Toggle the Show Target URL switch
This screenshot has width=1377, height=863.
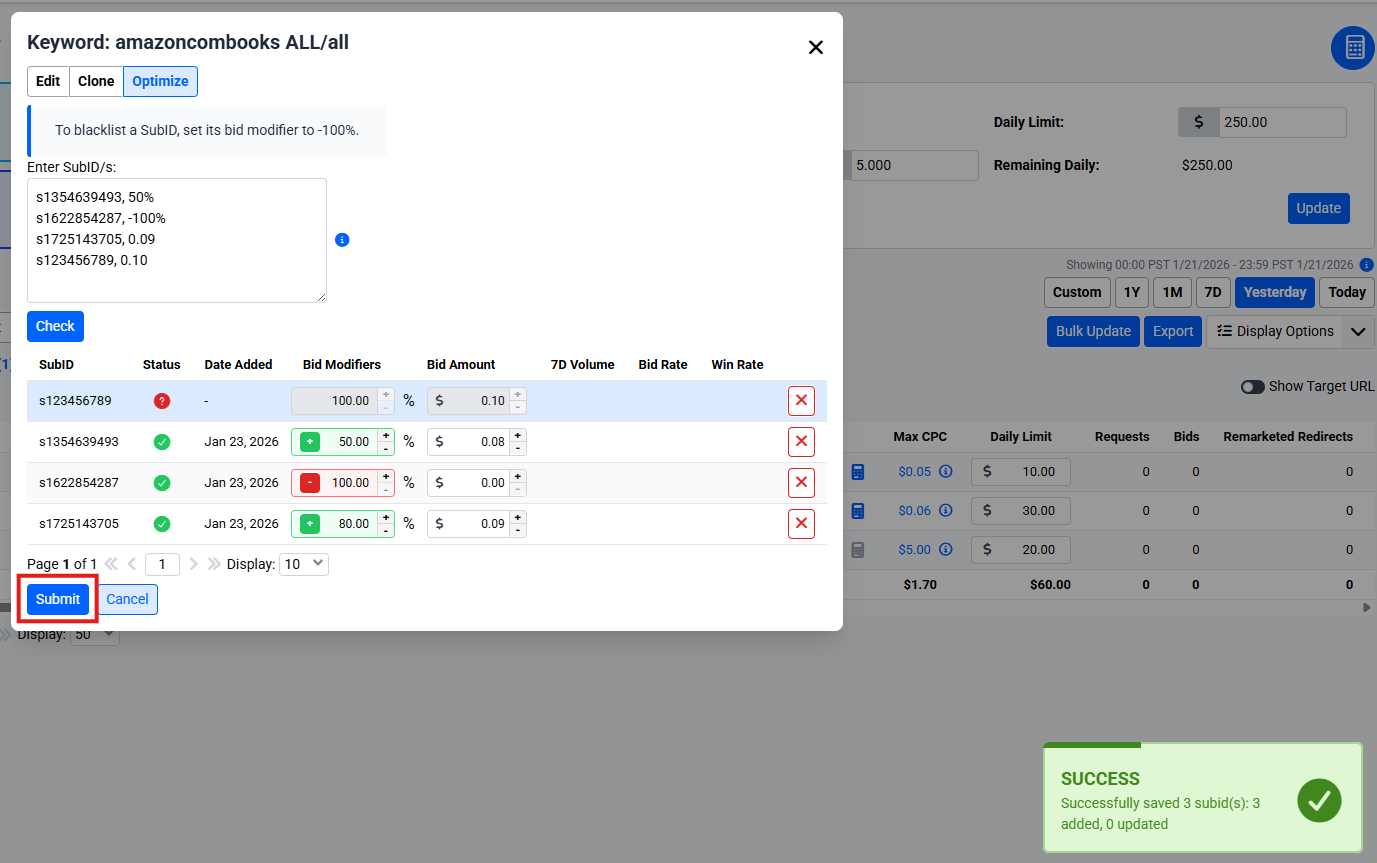pos(1252,387)
